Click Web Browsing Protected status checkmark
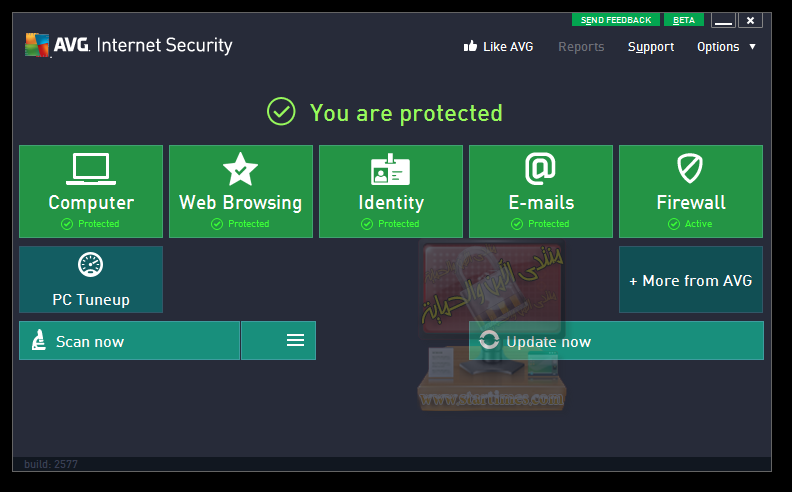This screenshot has width=792, height=492. tap(217, 224)
